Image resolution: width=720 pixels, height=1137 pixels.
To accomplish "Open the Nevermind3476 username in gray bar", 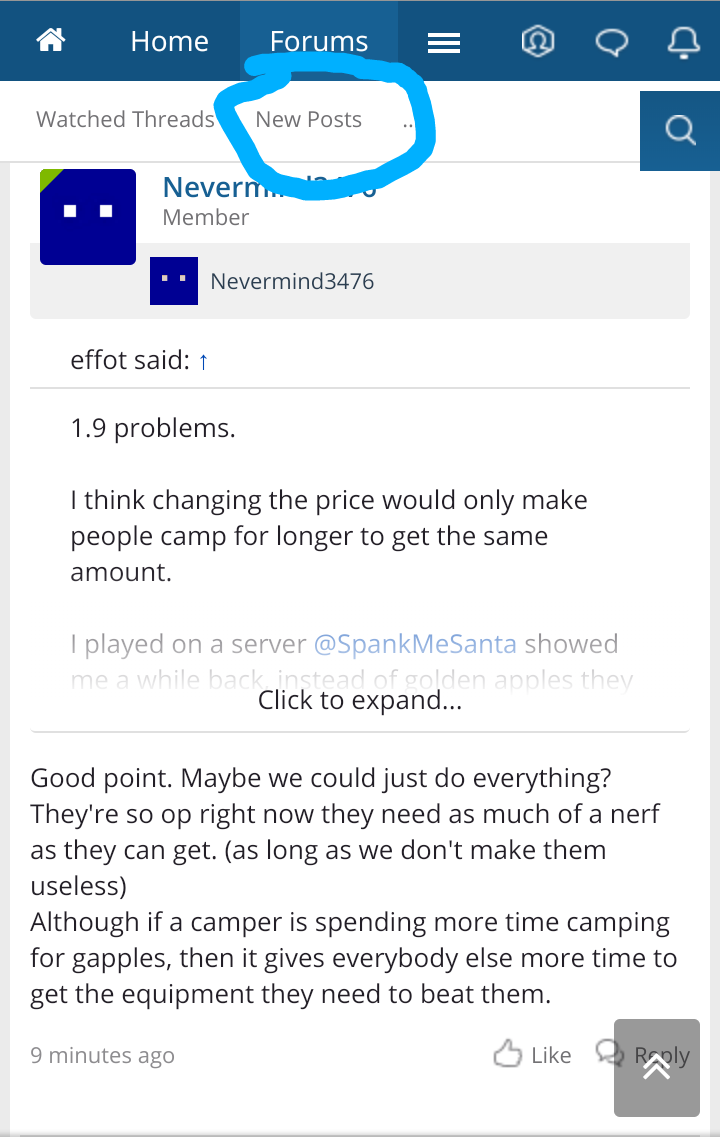I will pos(292,281).
